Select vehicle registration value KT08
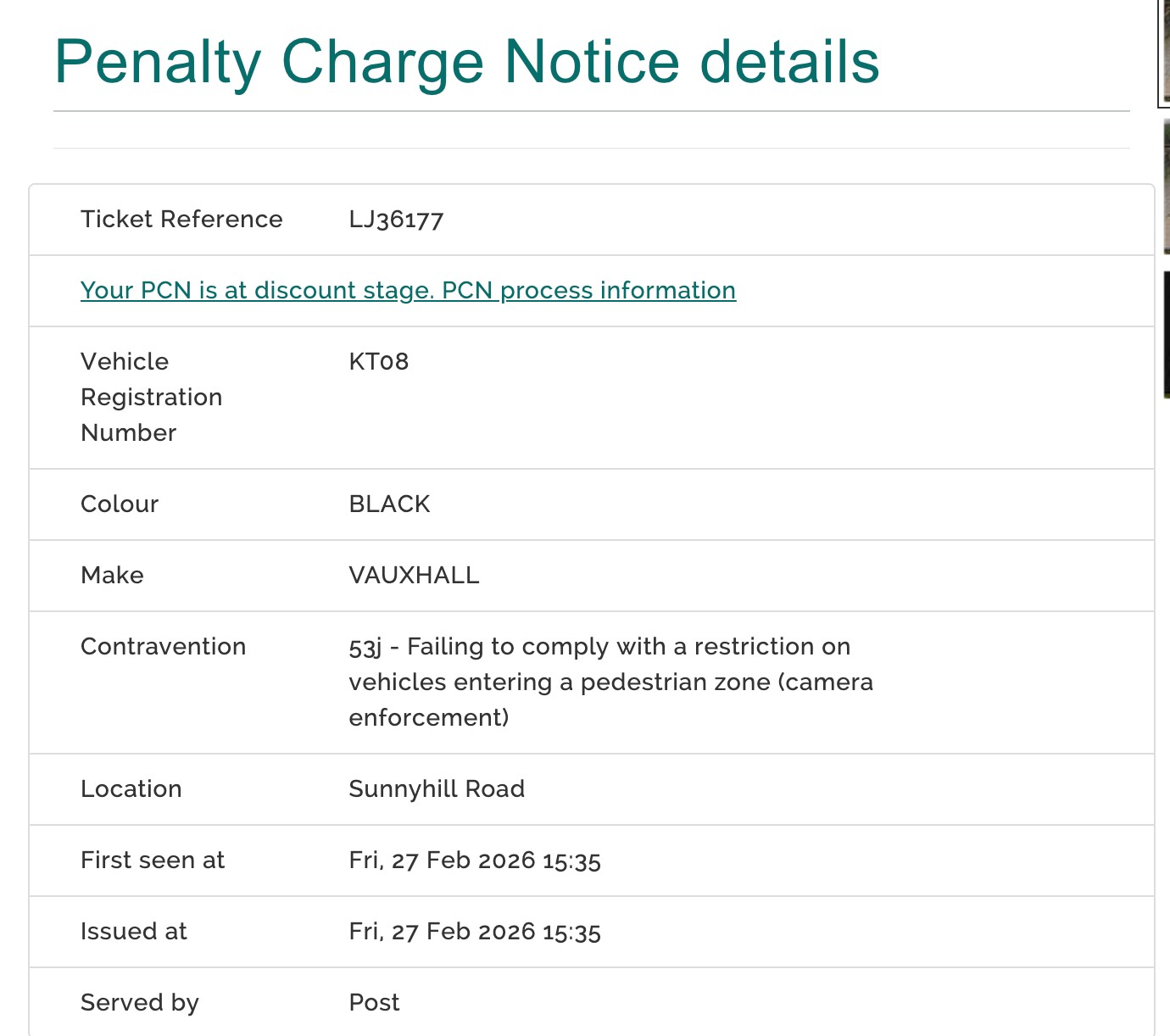The image size is (1170, 1036). (x=378, y=362)
